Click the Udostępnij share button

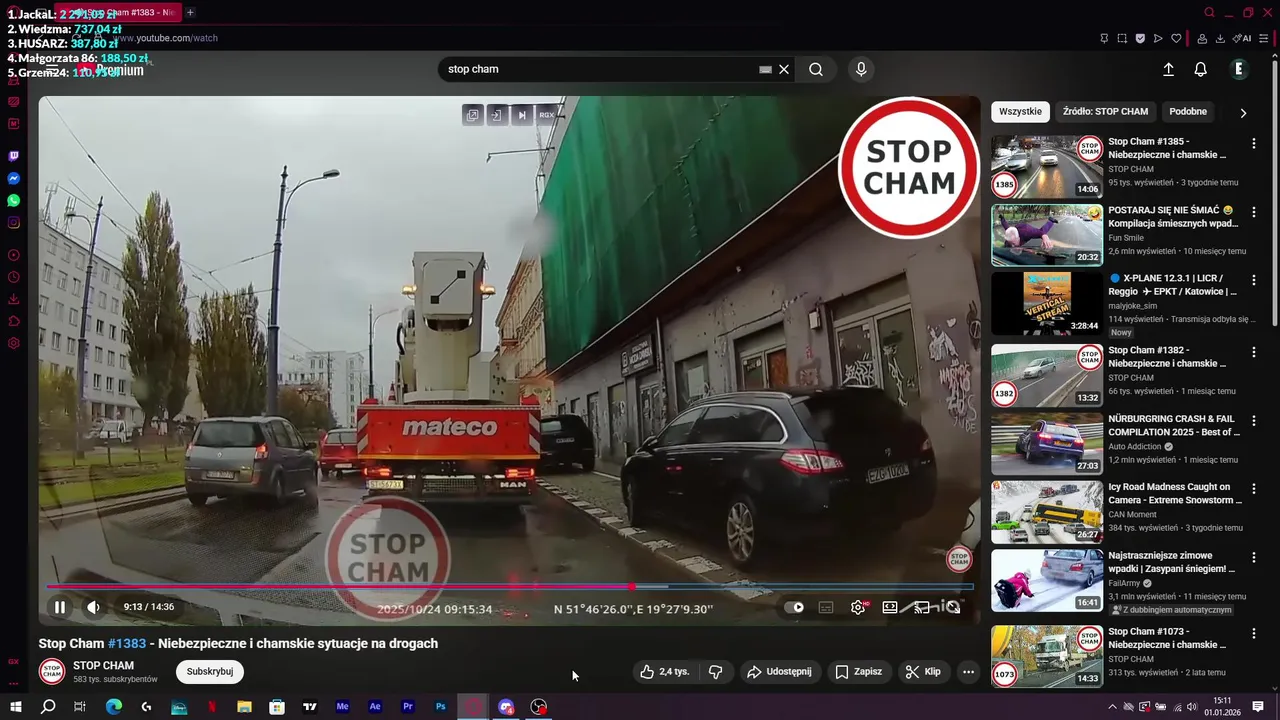tap(780, 672)
